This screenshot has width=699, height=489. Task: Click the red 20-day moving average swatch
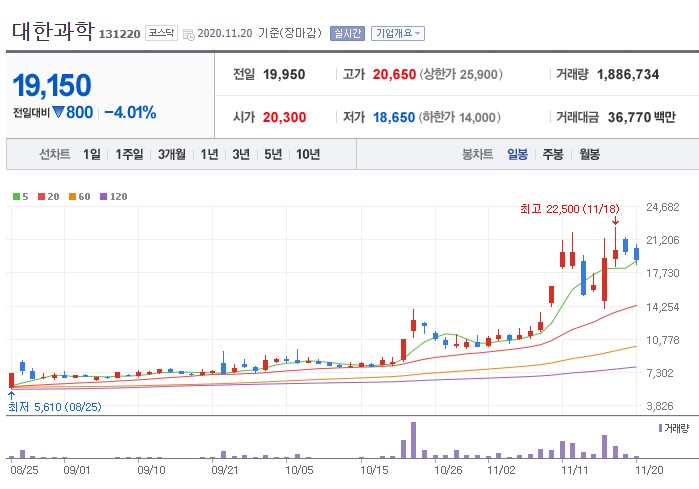[41, 197]
